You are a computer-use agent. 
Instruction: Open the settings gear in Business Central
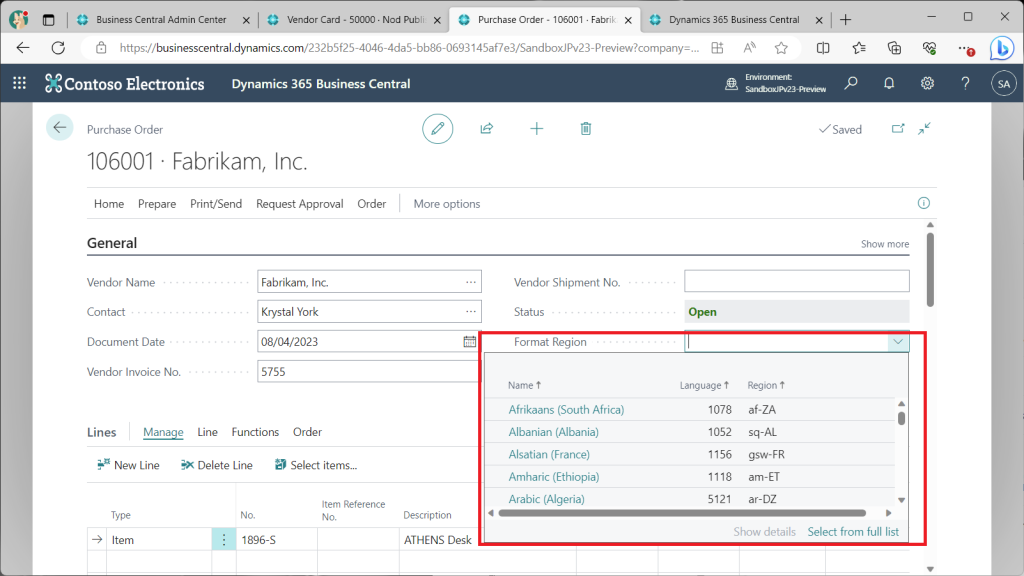[927, 83]
